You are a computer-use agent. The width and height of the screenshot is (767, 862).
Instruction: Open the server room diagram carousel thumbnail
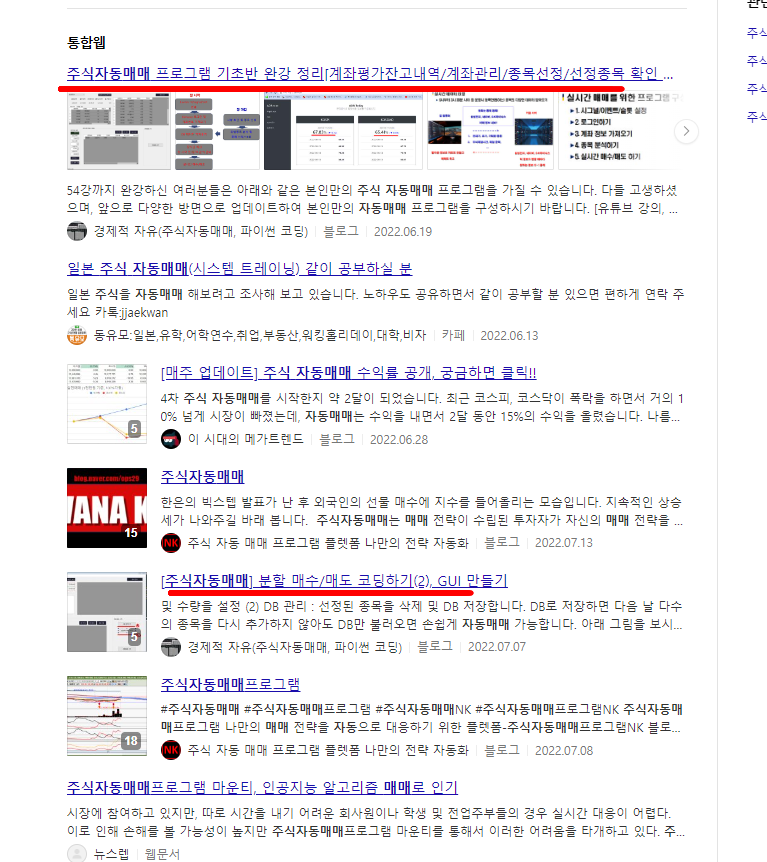pyautogui.click(x=490, y=131)
